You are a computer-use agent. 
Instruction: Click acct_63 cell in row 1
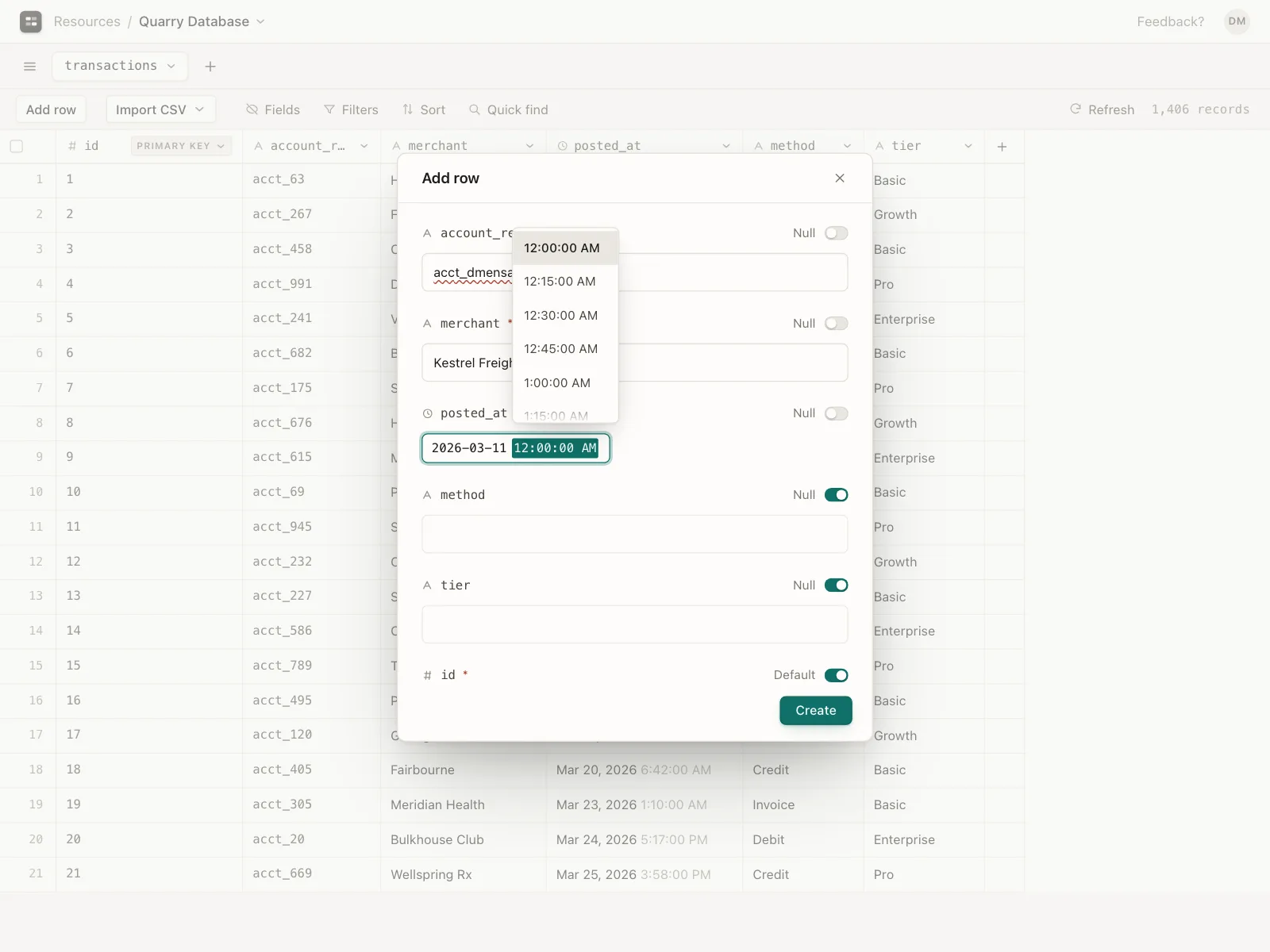[x=311, y=179]
